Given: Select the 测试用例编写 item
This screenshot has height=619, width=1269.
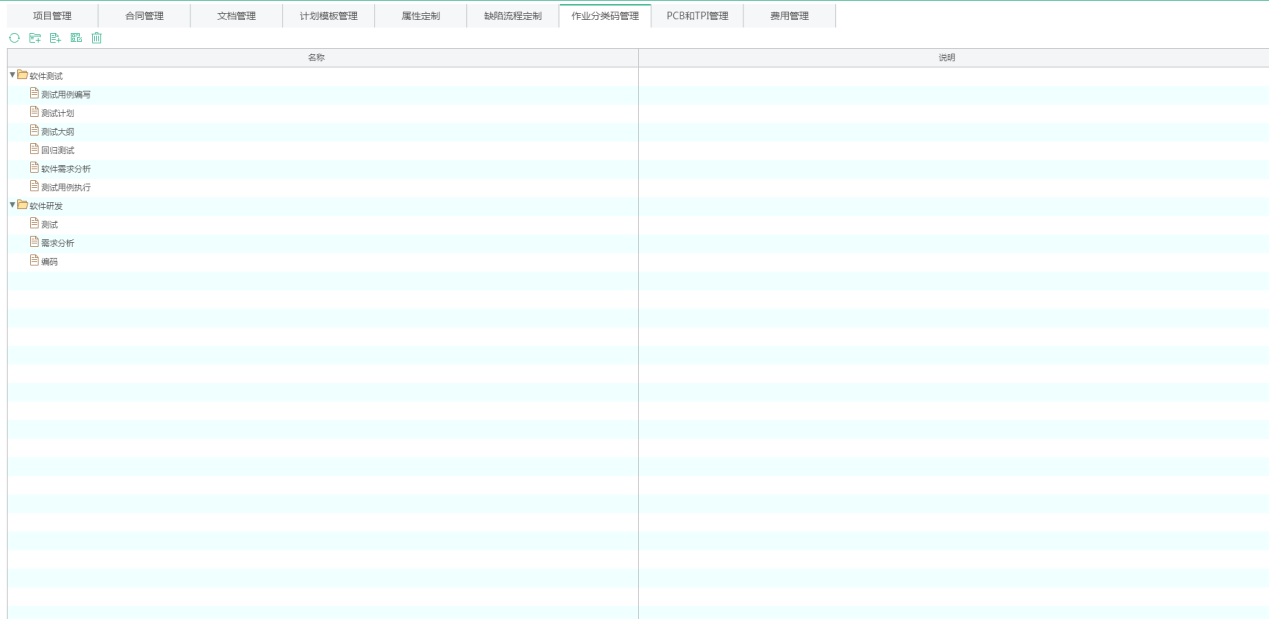Looking at the screenshot, I should tap(65, 94).
